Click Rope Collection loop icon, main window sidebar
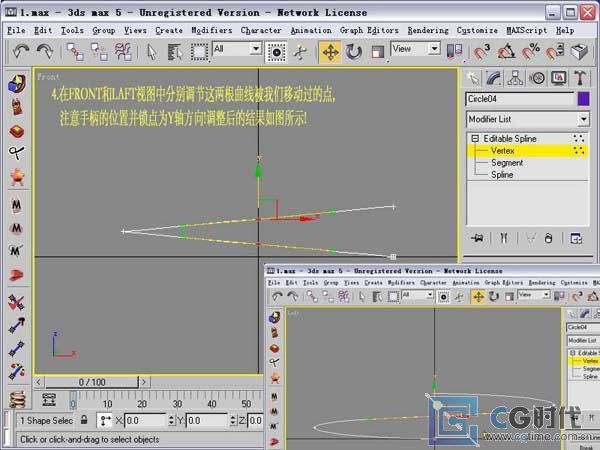The image size is (600, 450). tap(16, 153)
